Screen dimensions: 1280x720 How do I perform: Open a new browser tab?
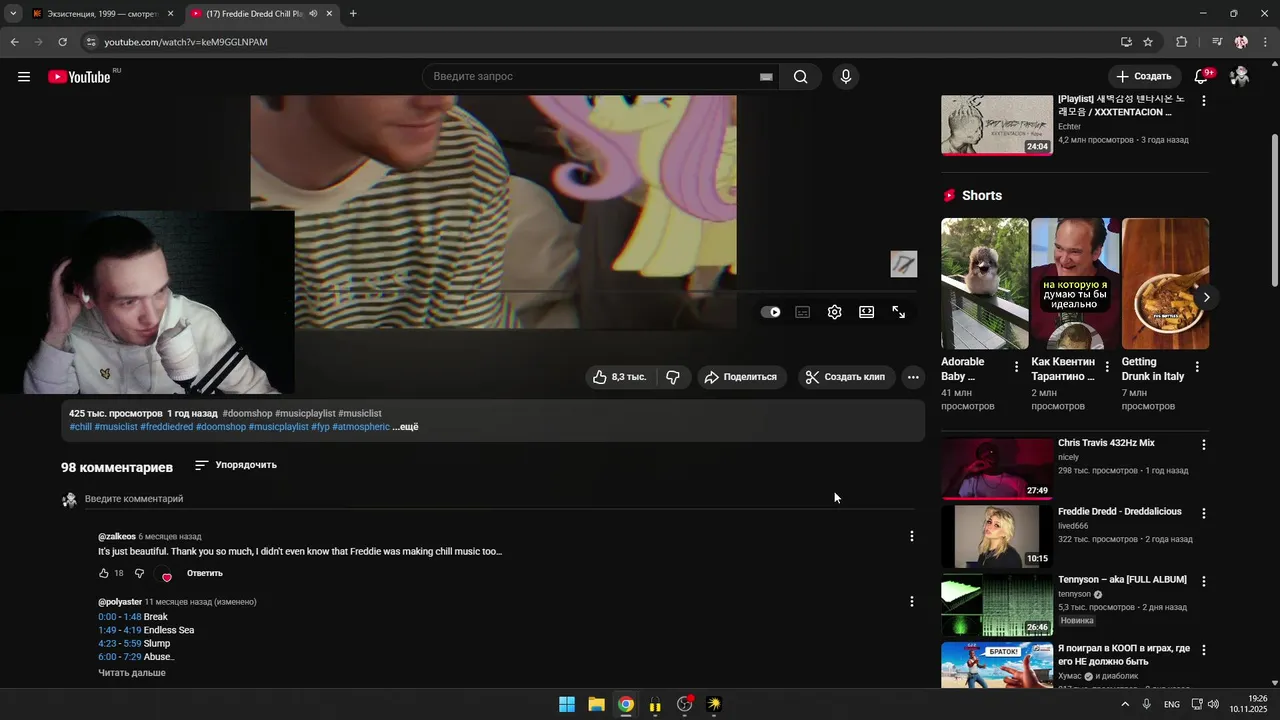coord(353,14)
